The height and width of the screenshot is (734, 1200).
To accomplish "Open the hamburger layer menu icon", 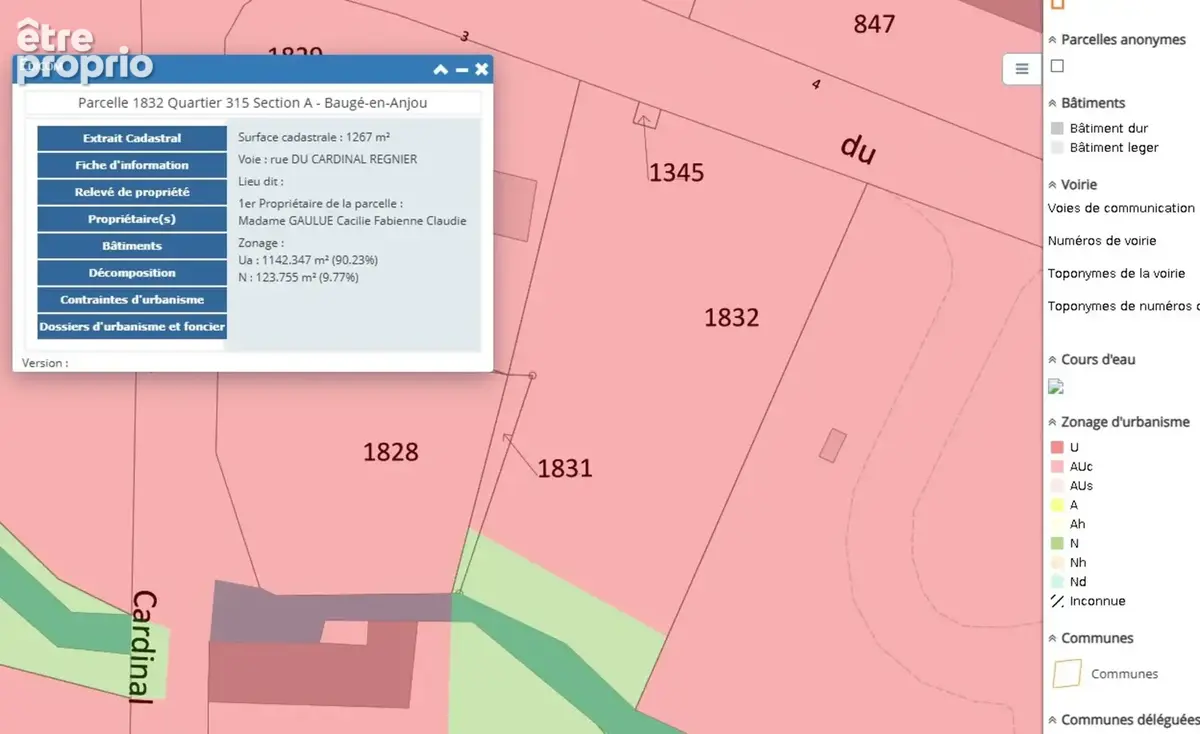I will coord(1021,69).
